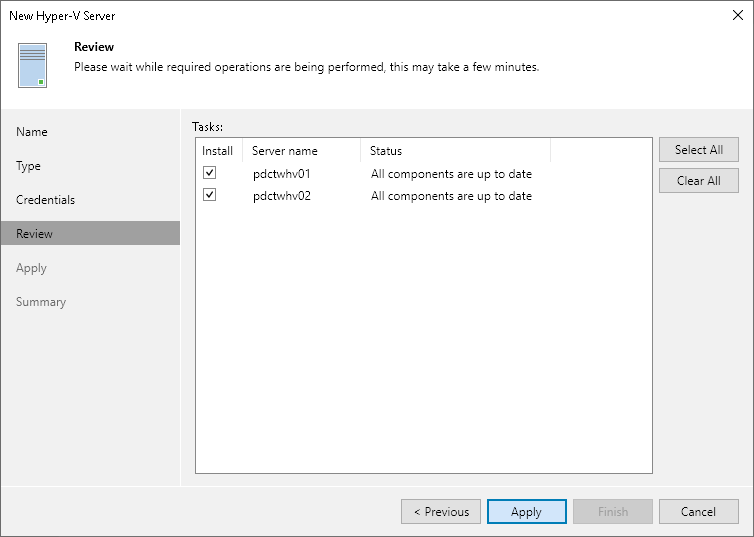Select server name pdctwhv02
The height and width of the screenshot is (537, 754).
pos(282,196)
